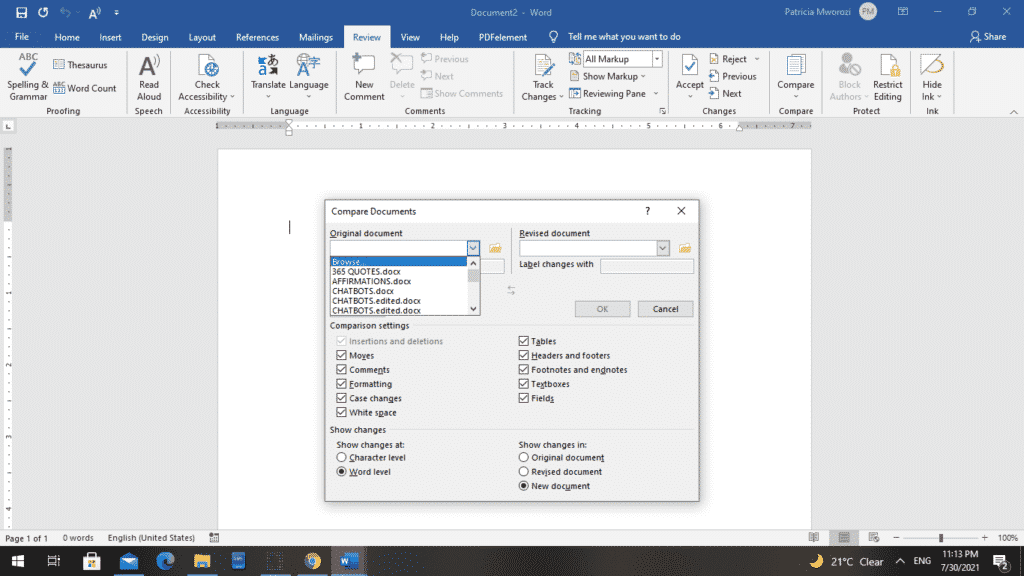This screenshot has height=576, width=1024.
Task: Toggle the Formatting checkbox
Action: (341, 384)
